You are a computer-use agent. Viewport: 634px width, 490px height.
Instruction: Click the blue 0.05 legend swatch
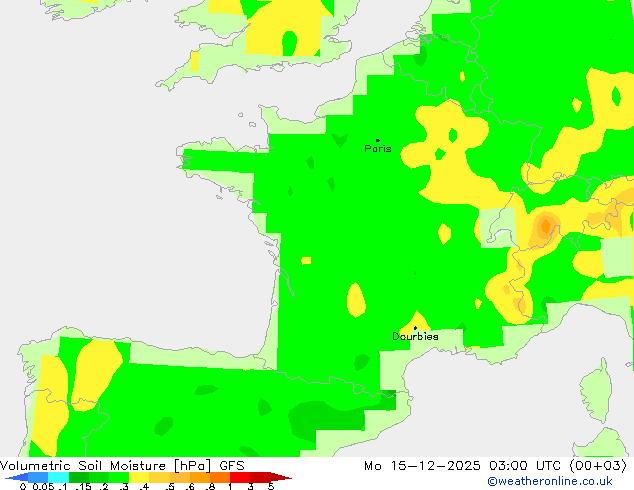click(38, 477)
